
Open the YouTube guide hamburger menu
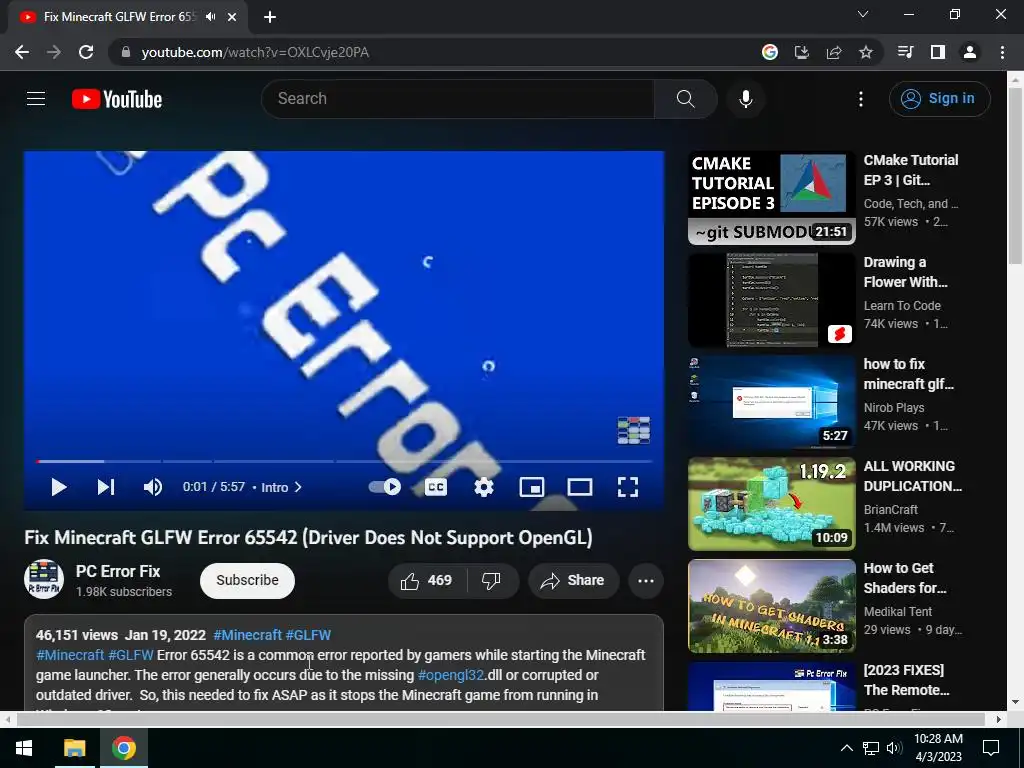pos(36,99)
